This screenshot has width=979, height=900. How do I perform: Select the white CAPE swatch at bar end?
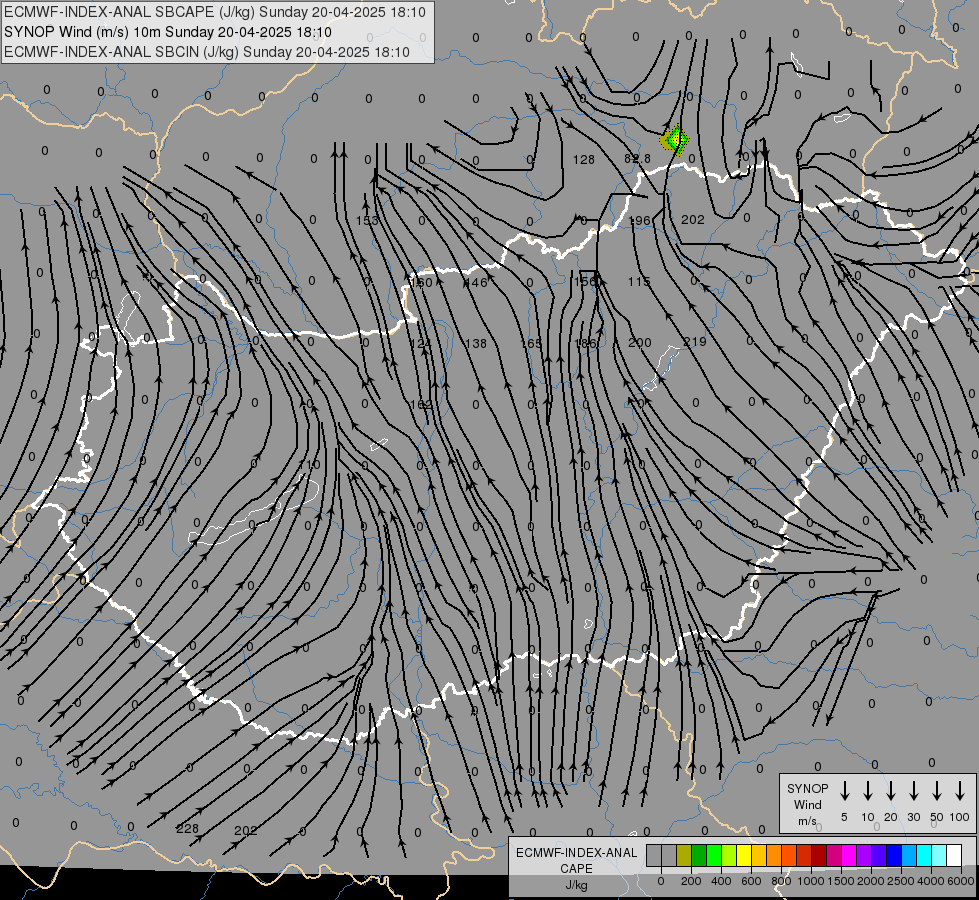[x=953, y=856]
